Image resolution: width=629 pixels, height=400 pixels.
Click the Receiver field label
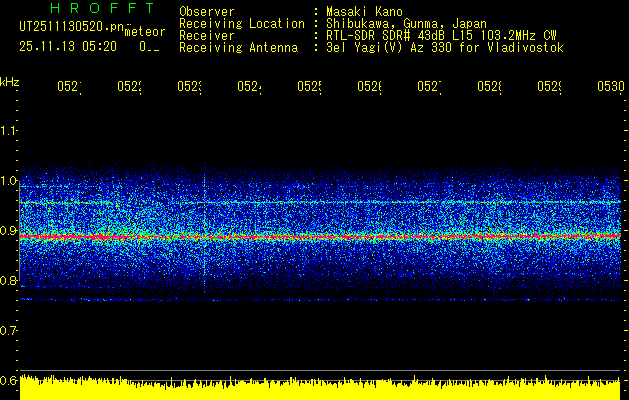(x=207, y=36)
